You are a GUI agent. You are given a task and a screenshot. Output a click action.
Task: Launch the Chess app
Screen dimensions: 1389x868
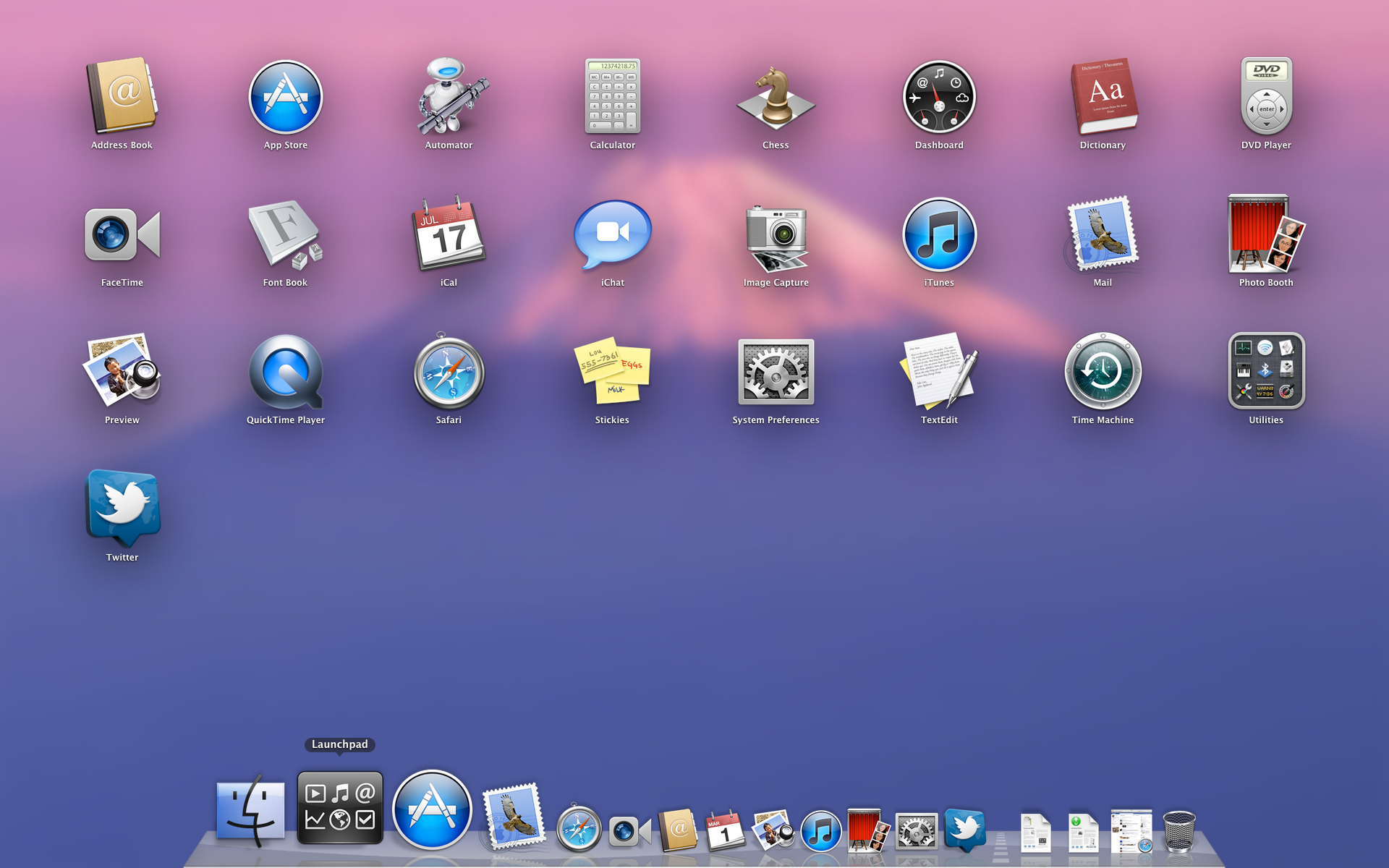[776, 96]
